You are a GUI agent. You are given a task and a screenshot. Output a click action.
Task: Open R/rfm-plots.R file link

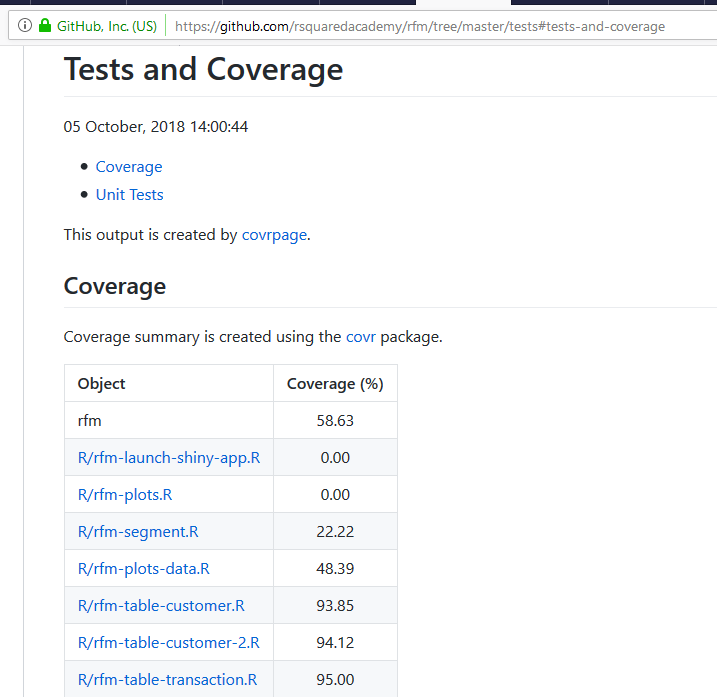click(125, 495)
